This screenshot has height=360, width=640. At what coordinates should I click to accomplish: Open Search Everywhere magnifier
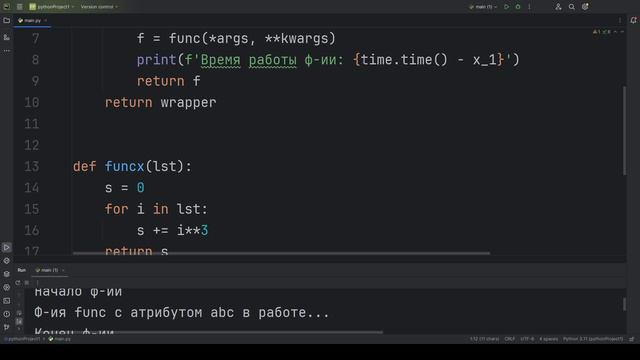[572, 7]
